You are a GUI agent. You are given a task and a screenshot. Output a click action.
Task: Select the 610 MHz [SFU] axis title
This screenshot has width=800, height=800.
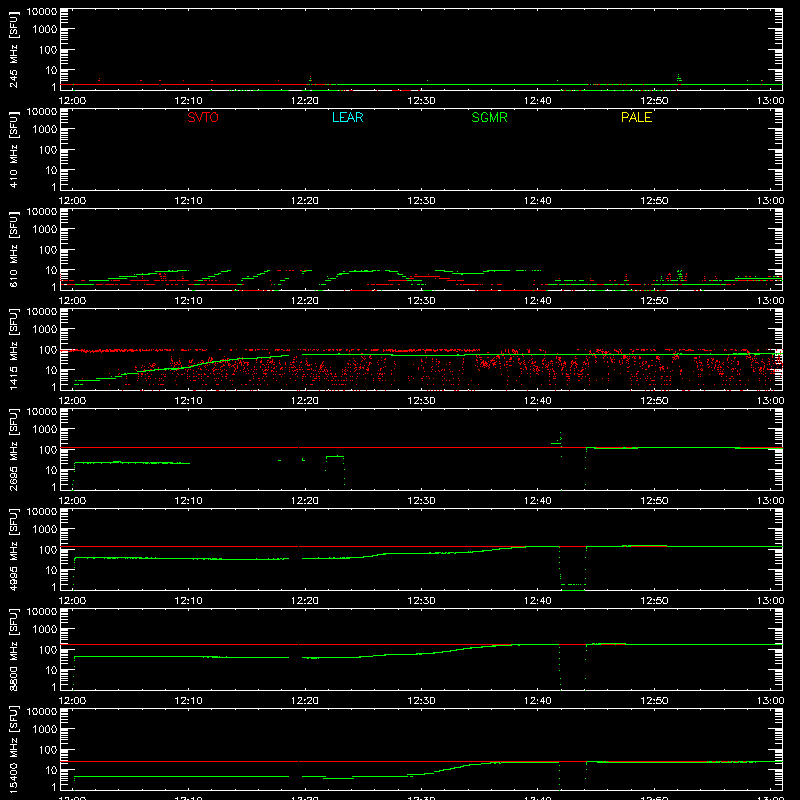tap(14, 250)
